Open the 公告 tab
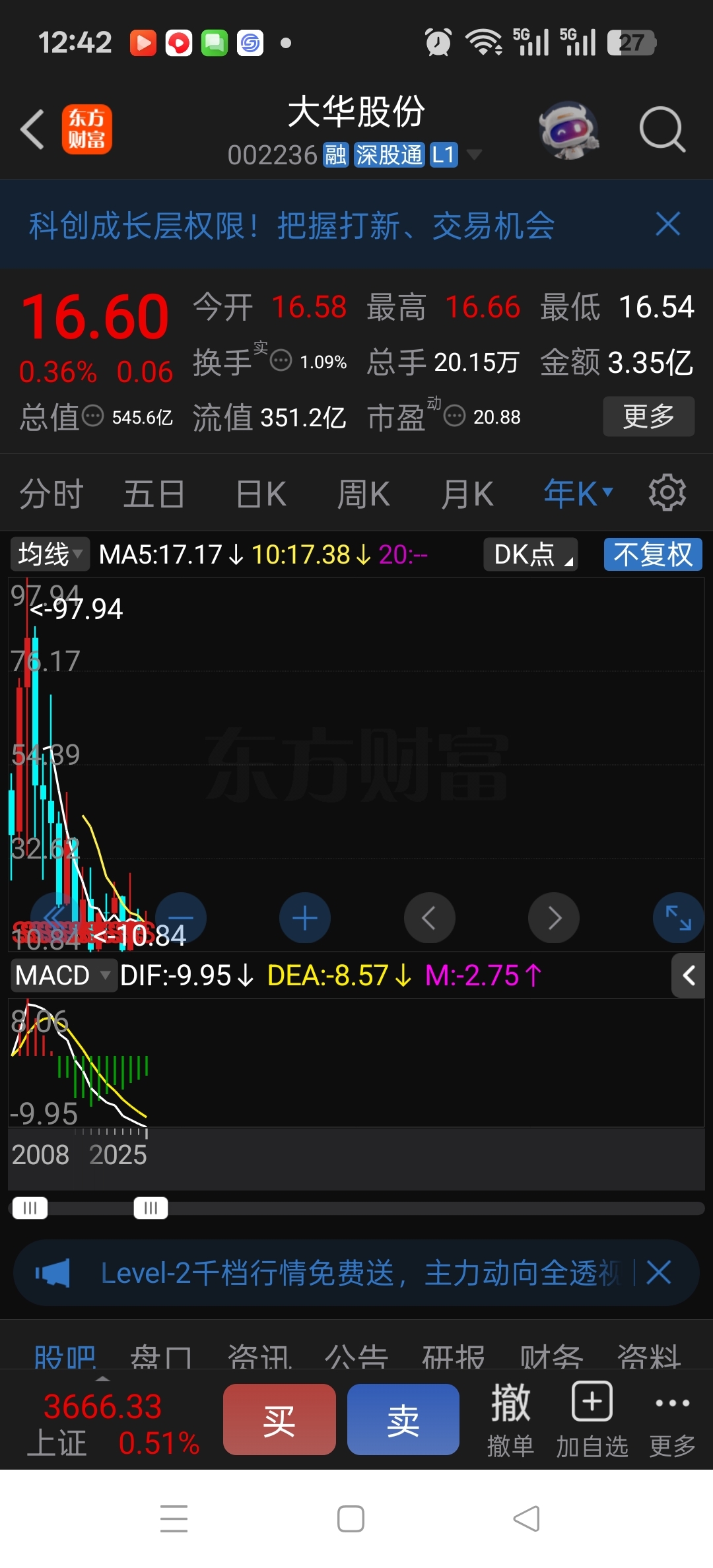The height and width of the screenshot is (1568, 713). [x=356, y=1357]
